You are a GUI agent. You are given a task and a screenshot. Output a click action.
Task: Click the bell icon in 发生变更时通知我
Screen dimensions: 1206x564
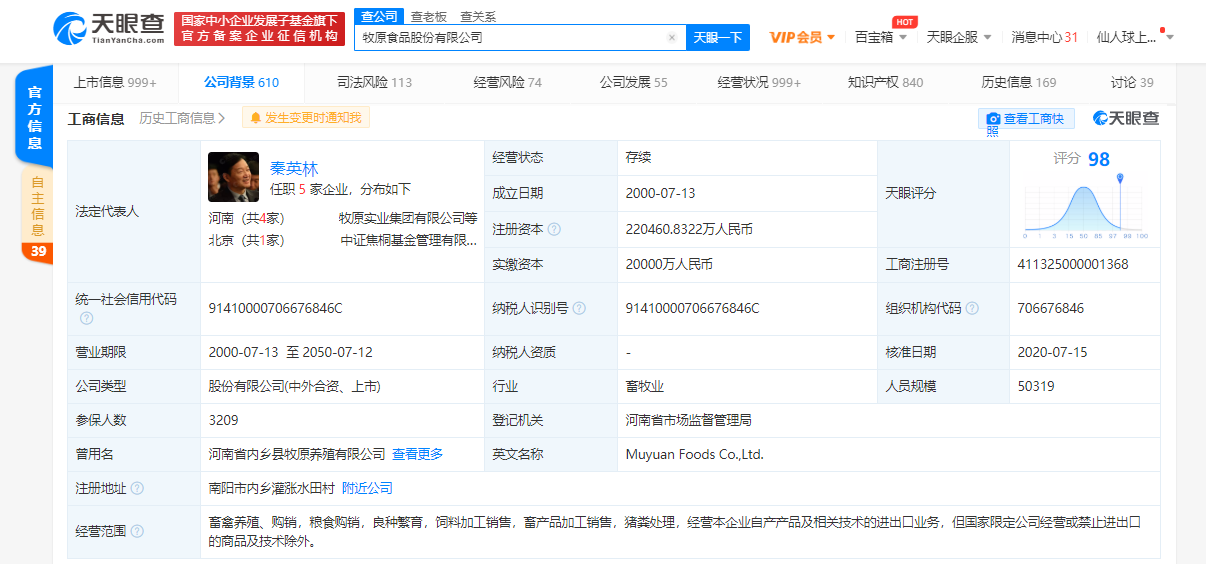pos(255,118)
